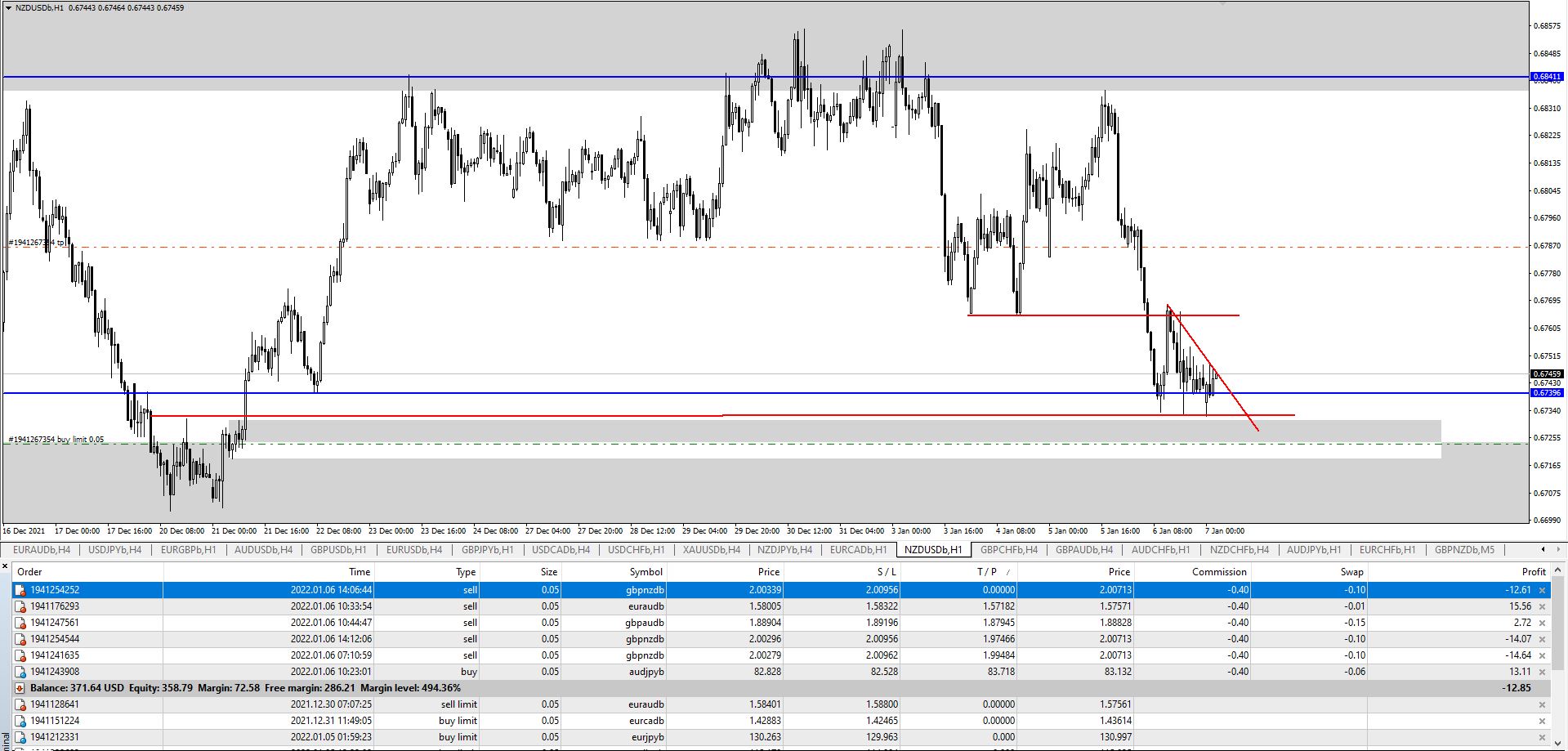Select the GBPUSDb,H1 chart tab

tap(338, 550)
